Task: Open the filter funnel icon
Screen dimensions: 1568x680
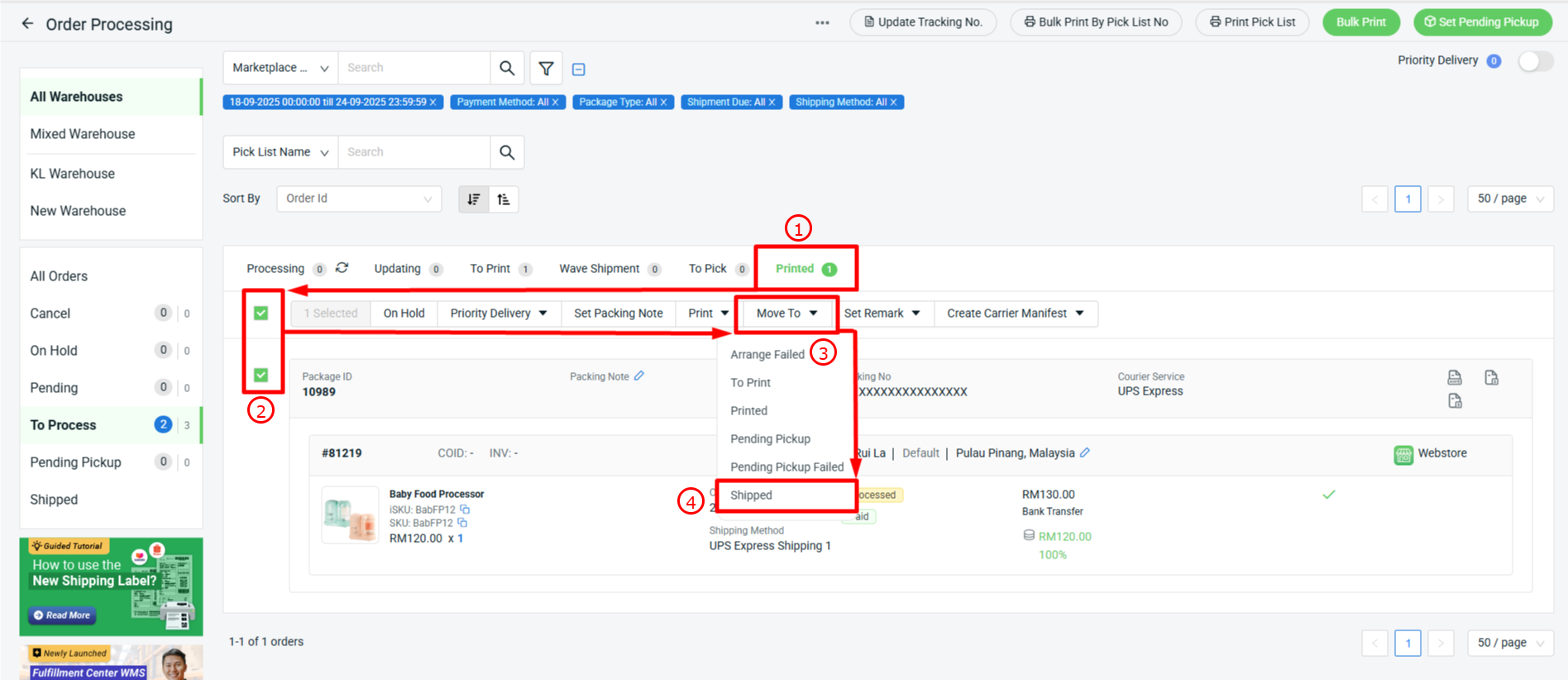Action: 546,69
